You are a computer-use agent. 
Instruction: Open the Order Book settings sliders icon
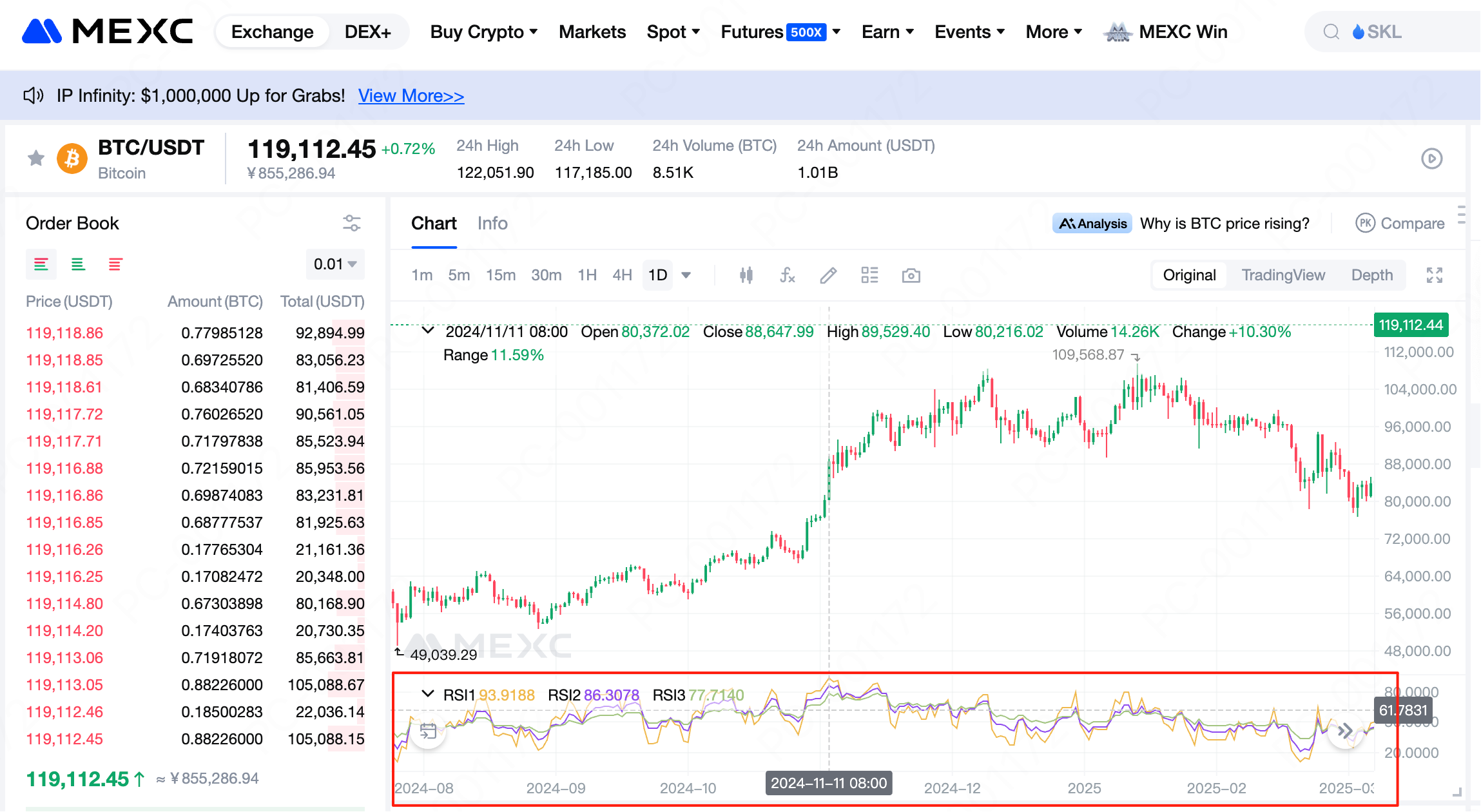pyautogui.click(x=351, y=223)
